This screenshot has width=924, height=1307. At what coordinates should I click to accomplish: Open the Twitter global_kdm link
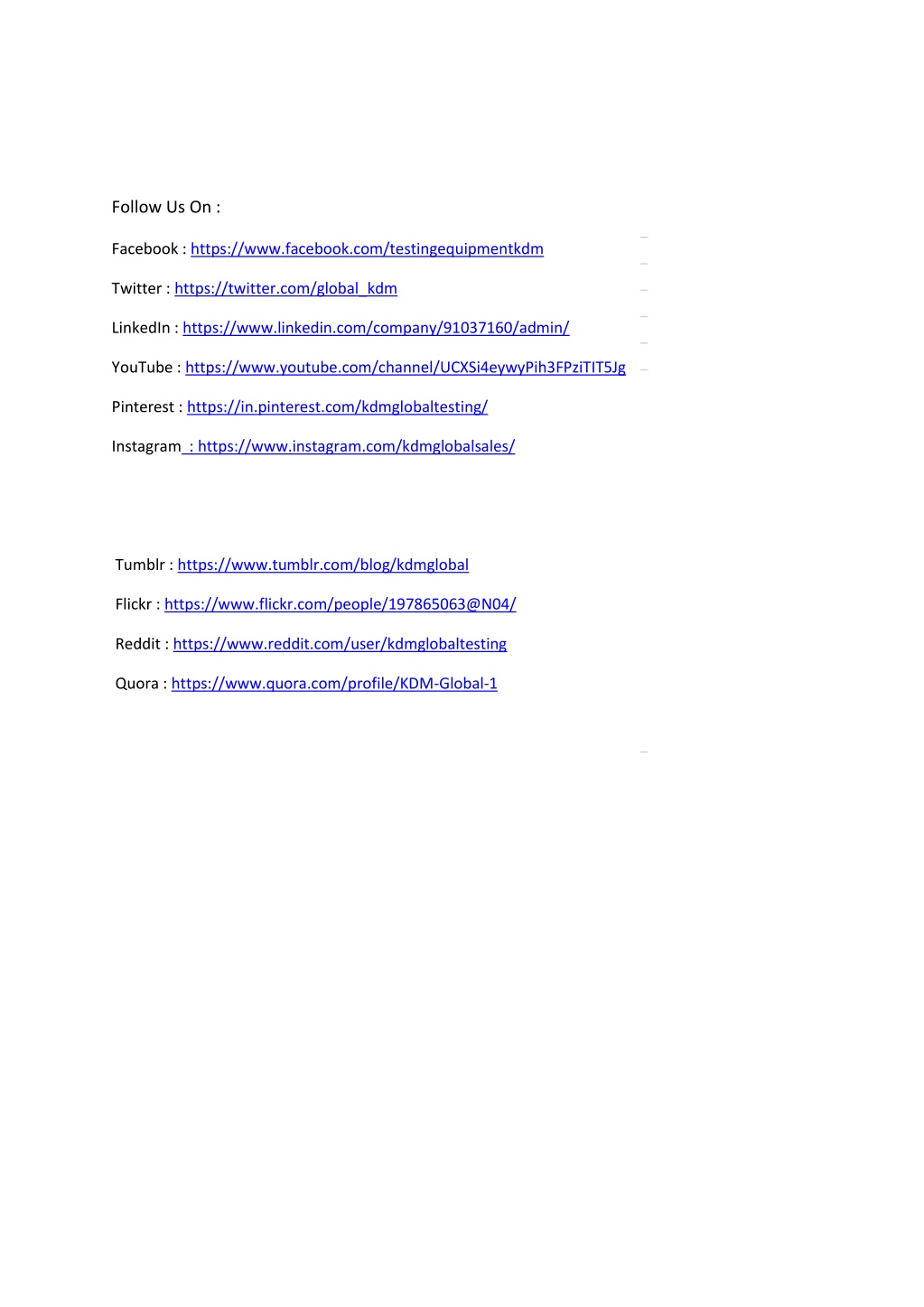[285, 289]
